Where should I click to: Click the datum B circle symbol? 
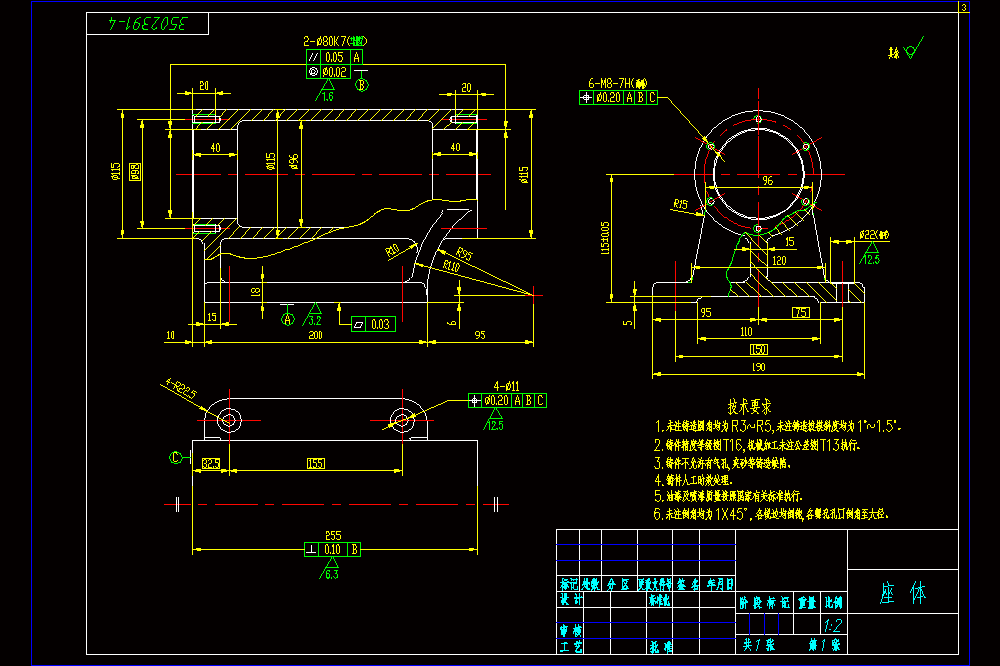pyautogui.click(x=362, y=84)
